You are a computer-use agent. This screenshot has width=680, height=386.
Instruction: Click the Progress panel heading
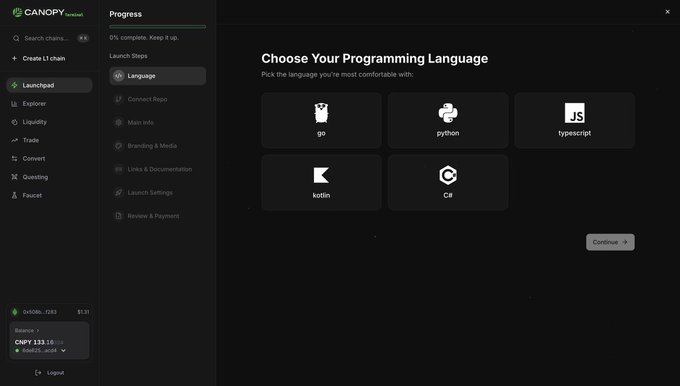(x=125, y=14)
